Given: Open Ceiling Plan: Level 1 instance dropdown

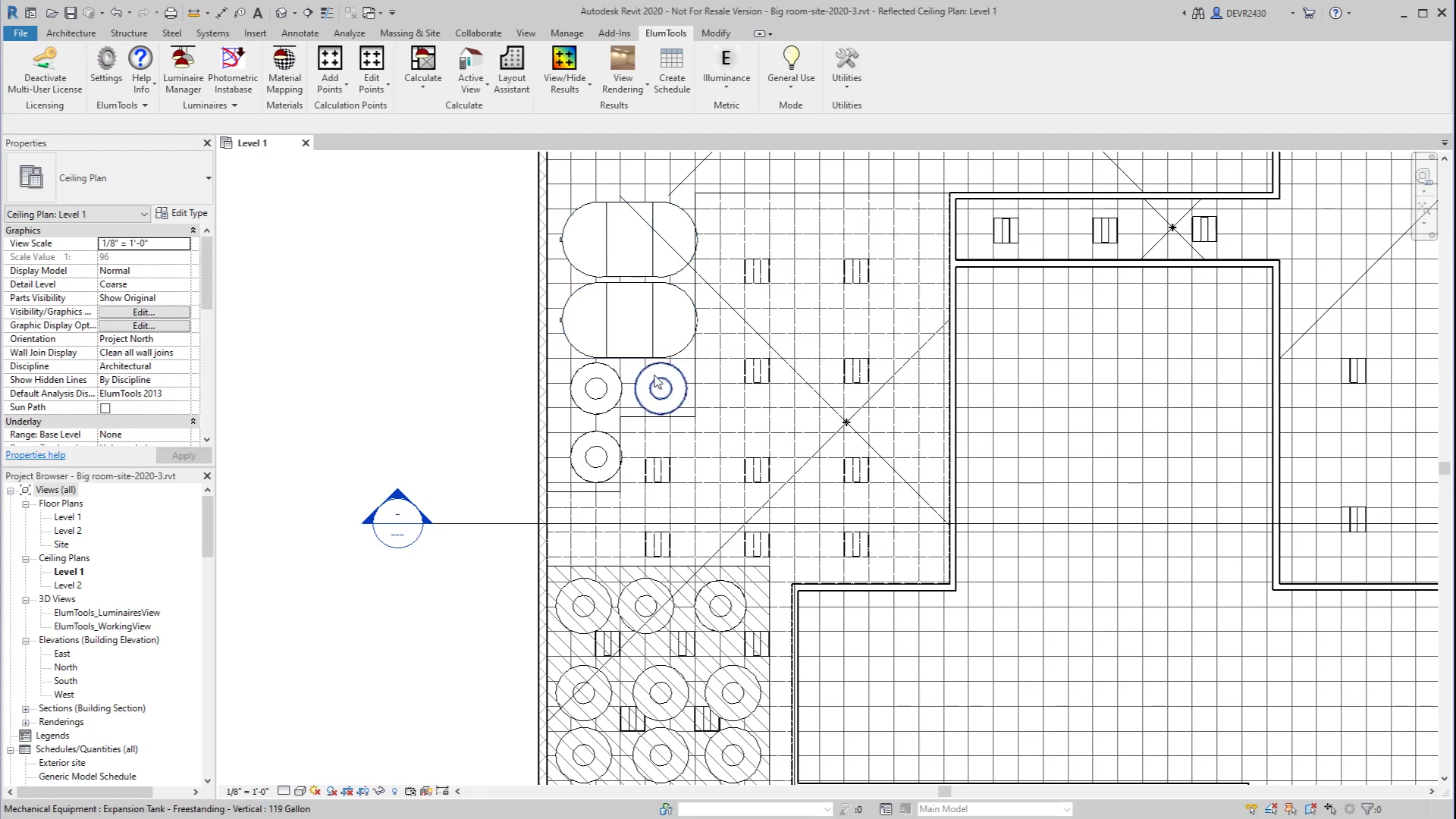Looking at the screenshot, I should coord(77,215).
